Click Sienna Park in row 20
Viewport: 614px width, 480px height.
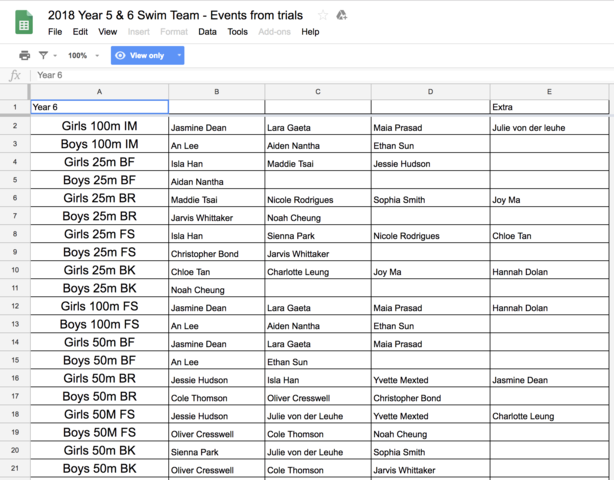[x=217, y=450]
